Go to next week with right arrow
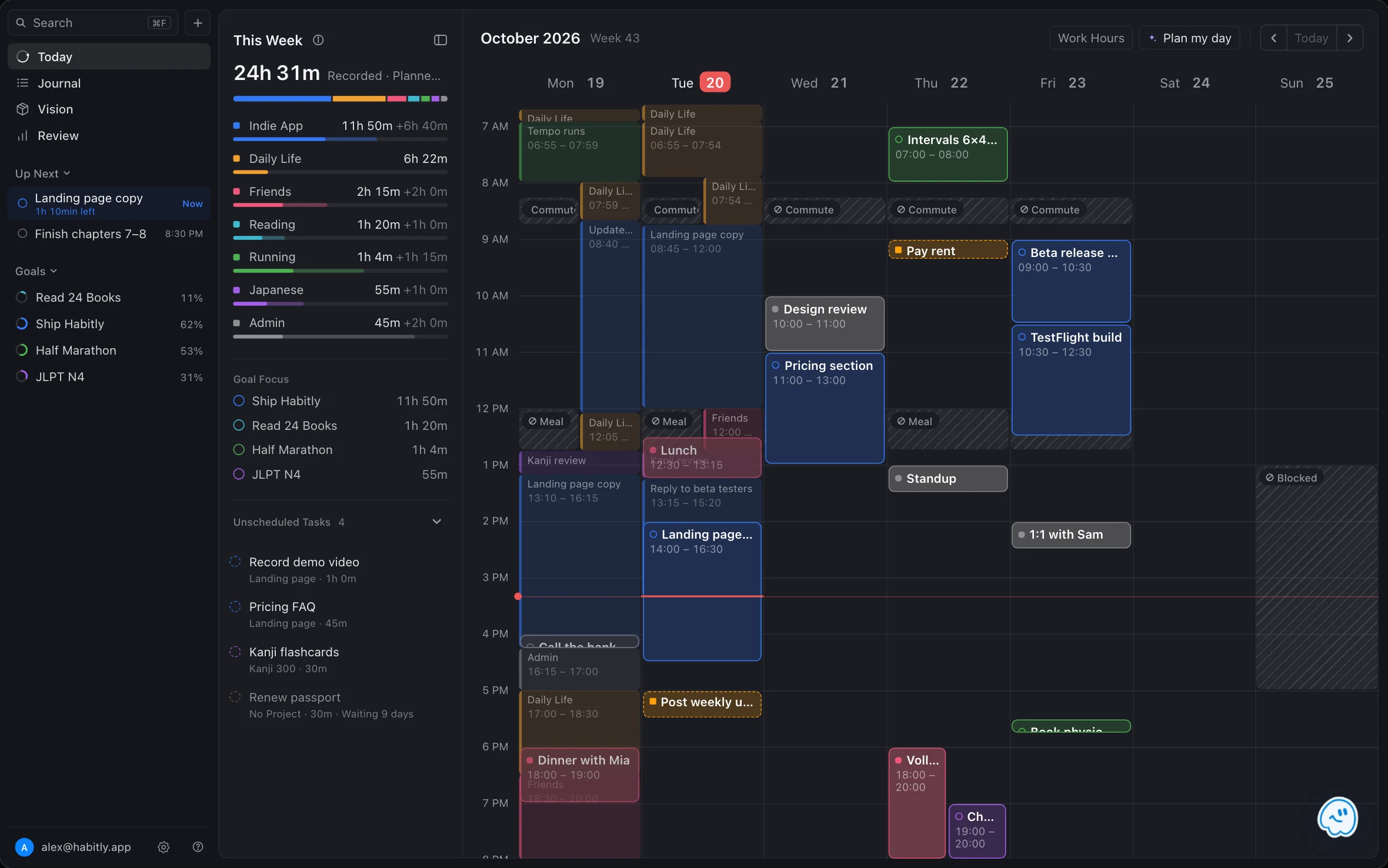Viewport: 1388px width, 868px height. (x=1350, y=38)
